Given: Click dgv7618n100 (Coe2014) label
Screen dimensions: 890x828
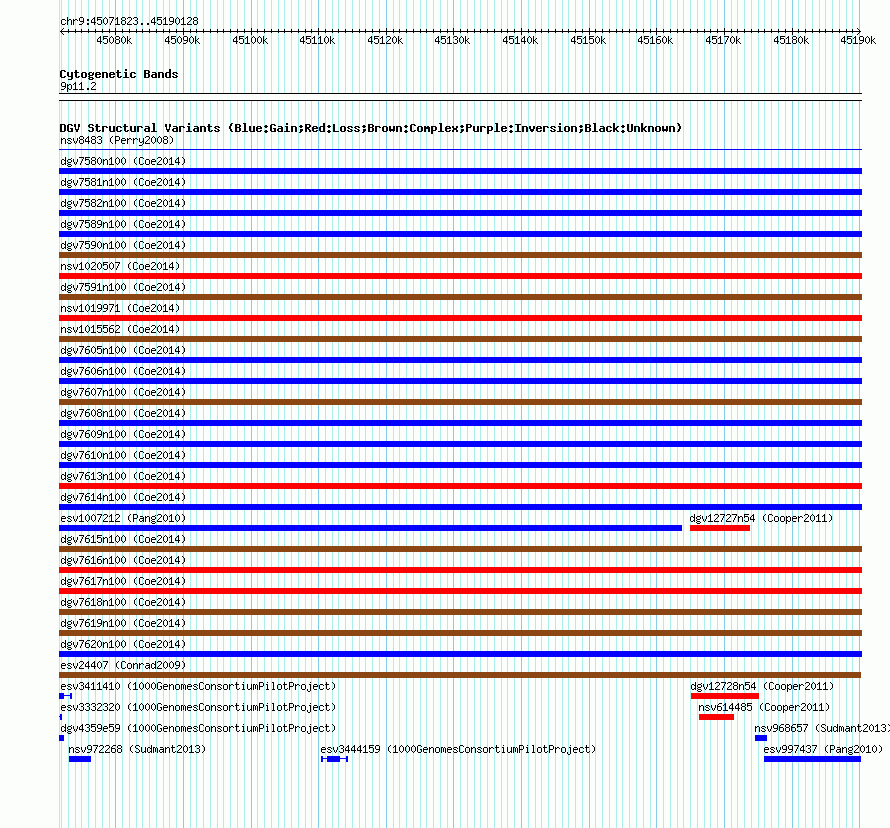Looking at the screenshot, I should 123,602.
